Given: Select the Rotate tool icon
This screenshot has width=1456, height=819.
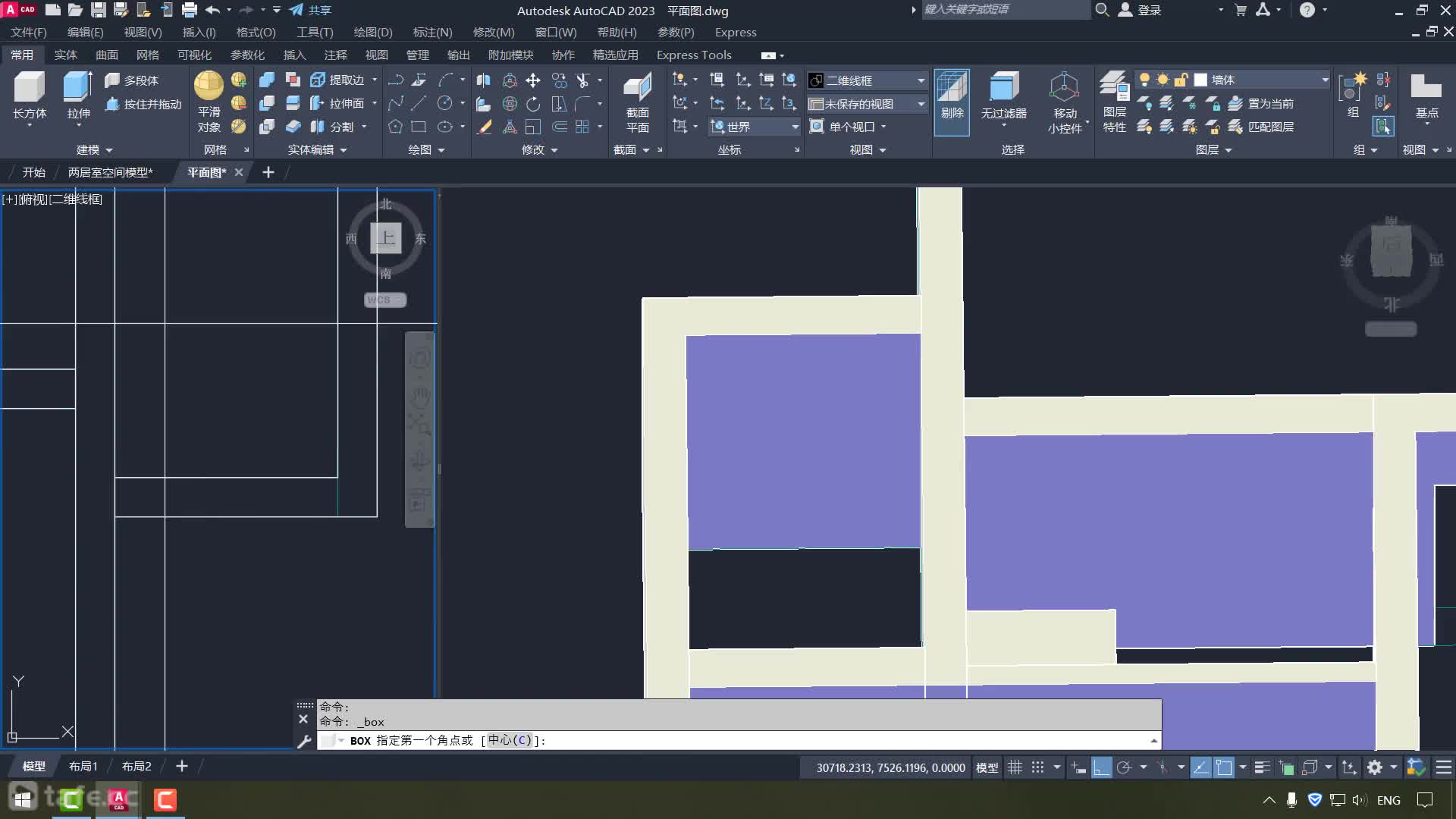Looking at the screenshot, I should point(533,103).
